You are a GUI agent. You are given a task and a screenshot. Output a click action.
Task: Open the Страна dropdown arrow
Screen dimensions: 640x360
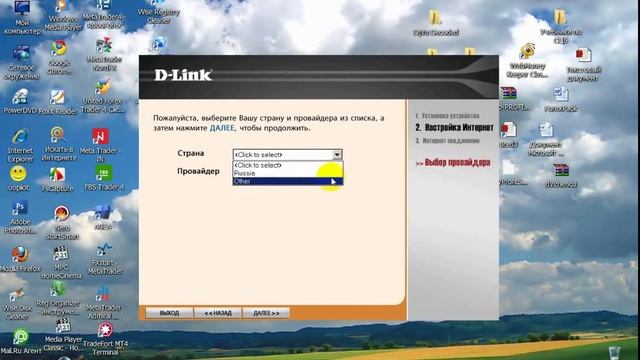[x=337, y=155]
